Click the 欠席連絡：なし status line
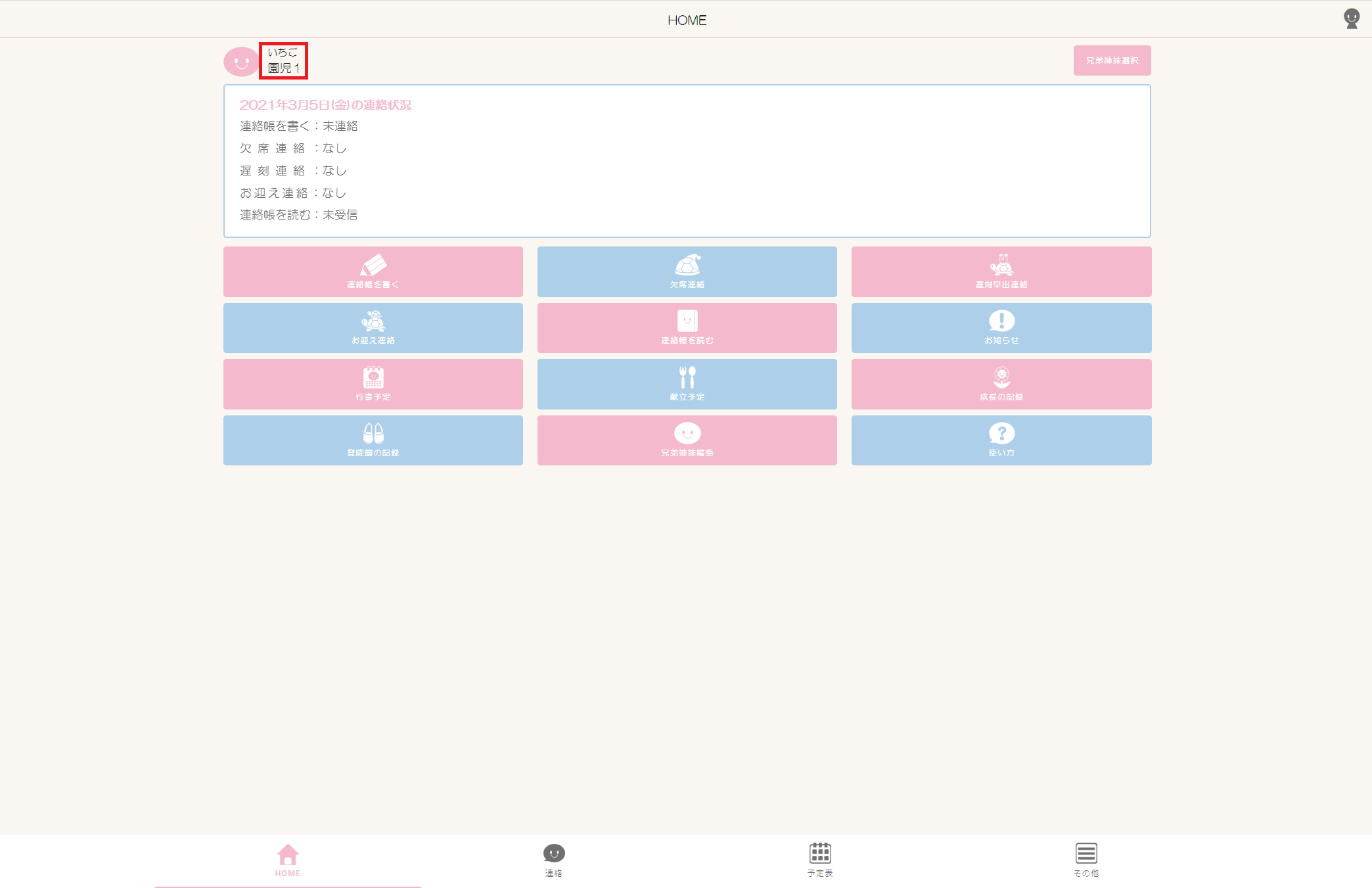1372x888 pixels. click(293, 149)
